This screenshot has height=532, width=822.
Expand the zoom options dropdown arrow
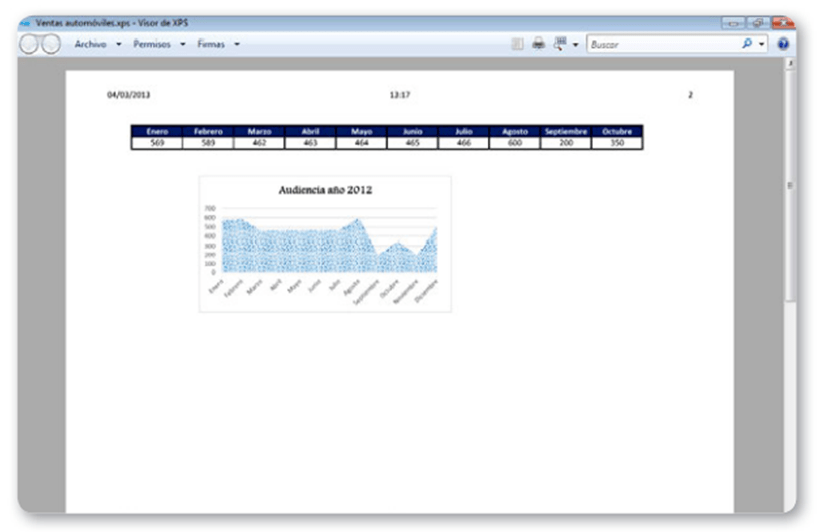[x=576, y=45]
